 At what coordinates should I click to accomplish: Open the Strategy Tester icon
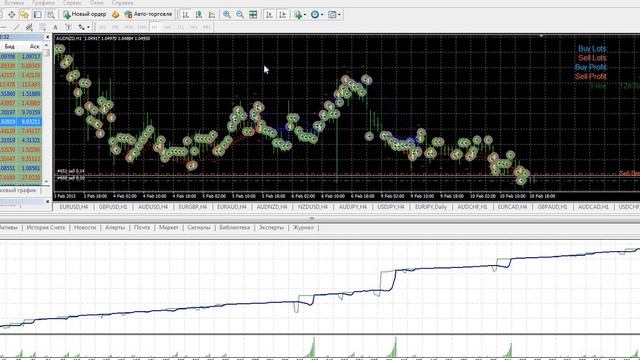[x=51, y=15]
